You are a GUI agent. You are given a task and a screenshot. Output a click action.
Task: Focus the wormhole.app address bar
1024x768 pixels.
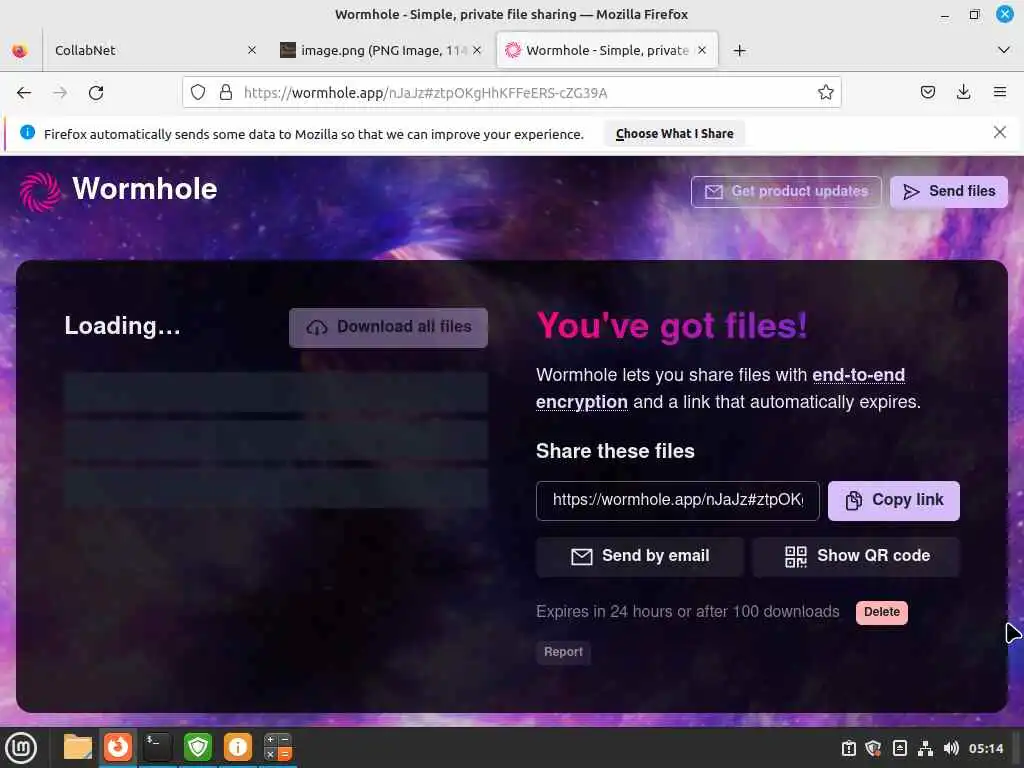pos(511,93)
